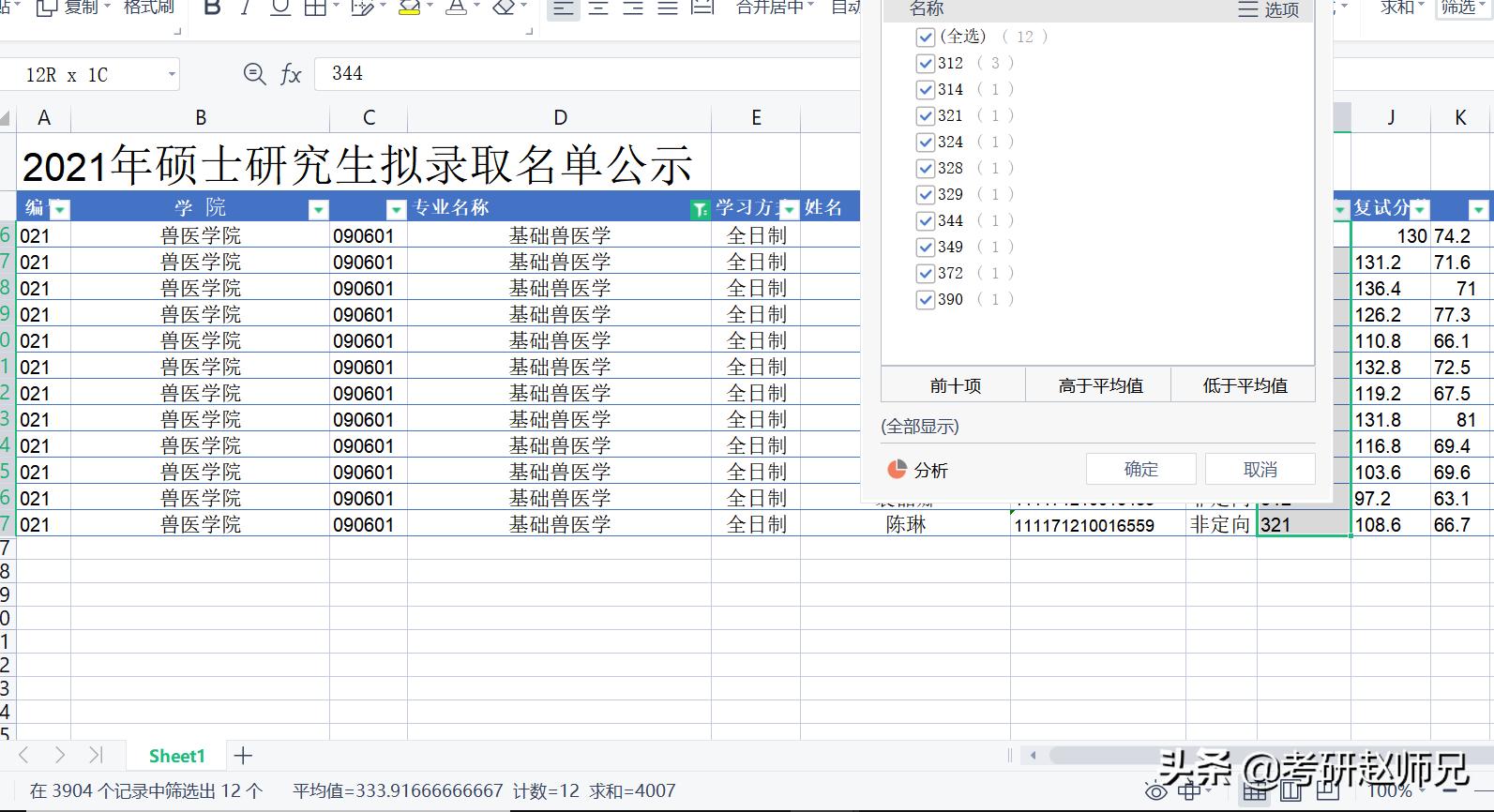Open filter dropdown for 学习方式 column

(790, 209)
